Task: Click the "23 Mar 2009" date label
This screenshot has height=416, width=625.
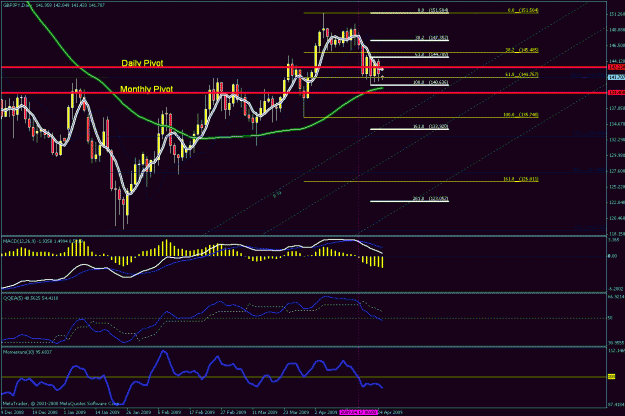Action: [x=296, y=412]
